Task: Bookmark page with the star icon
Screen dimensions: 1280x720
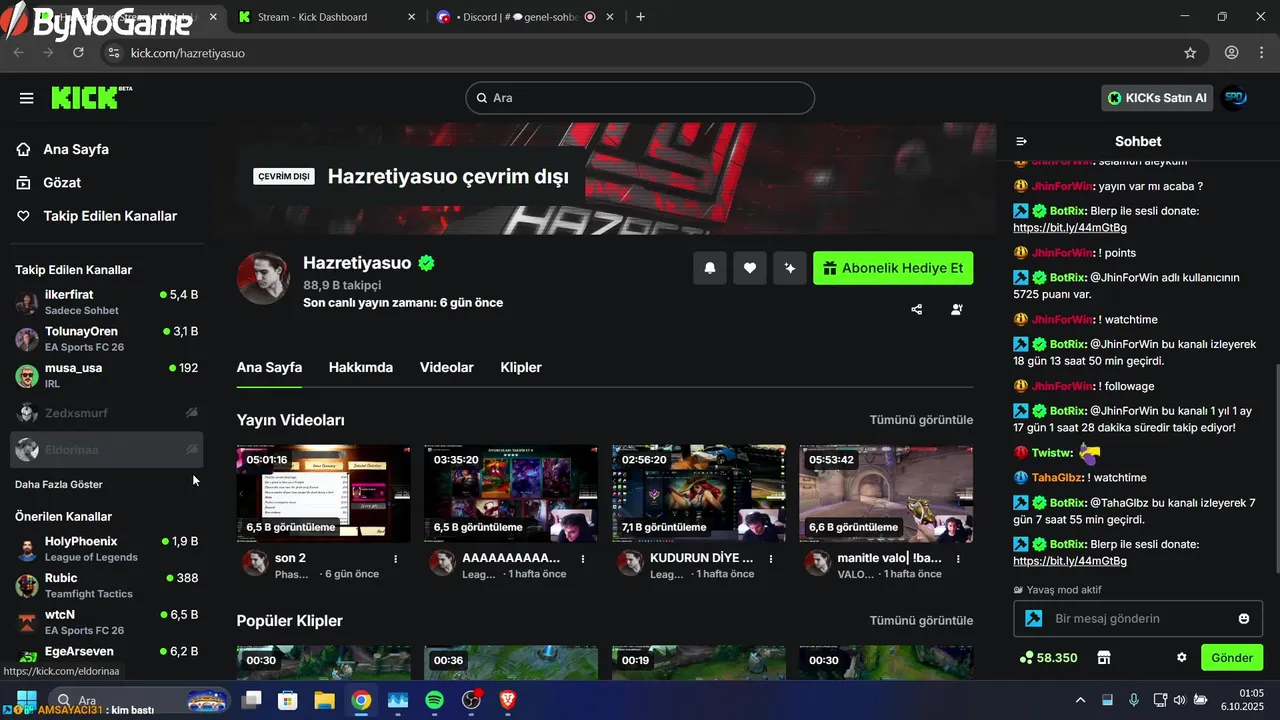Action: pos(1190,53)
